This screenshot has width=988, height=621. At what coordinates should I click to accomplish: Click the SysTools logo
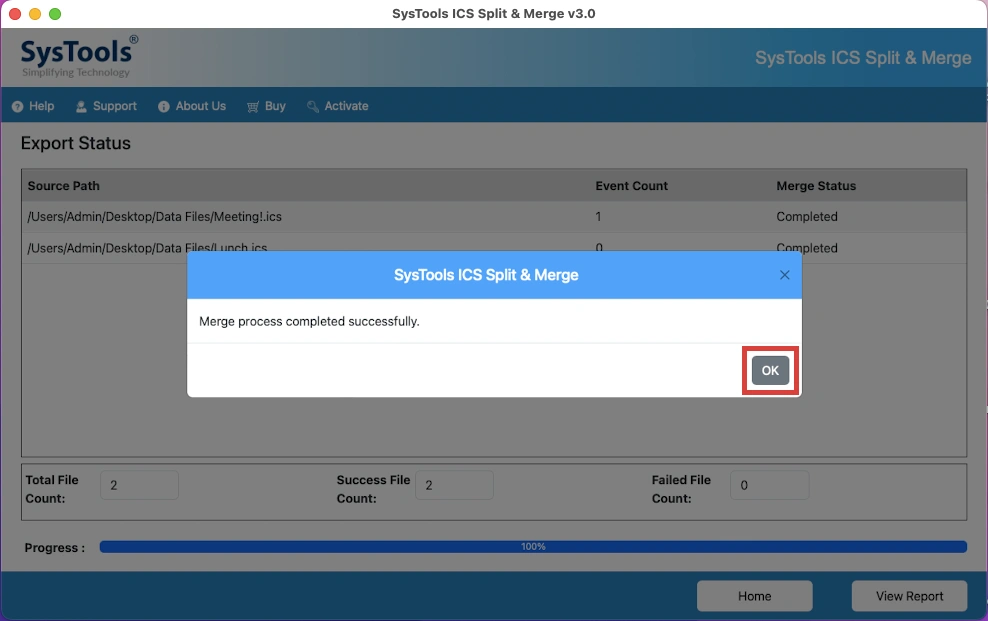[x=79, y=56]
